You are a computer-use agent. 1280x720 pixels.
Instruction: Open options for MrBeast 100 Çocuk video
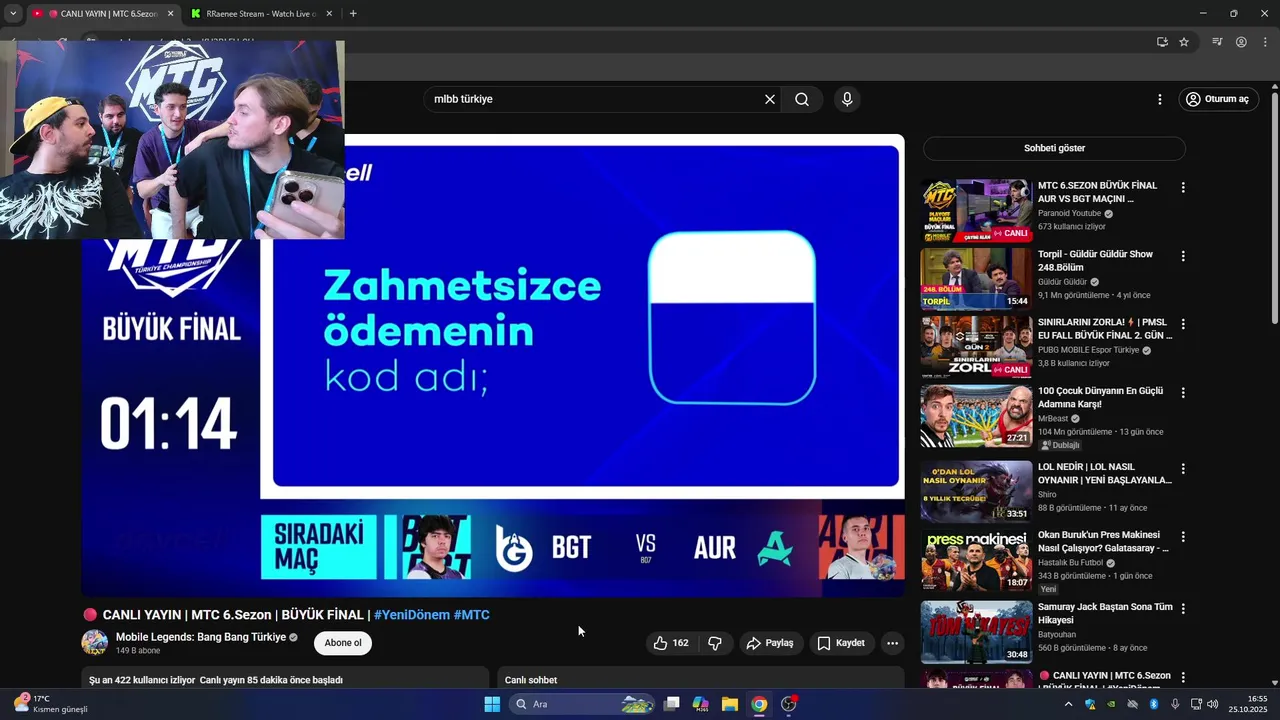pyautogui.click(x=1183, y=393)
